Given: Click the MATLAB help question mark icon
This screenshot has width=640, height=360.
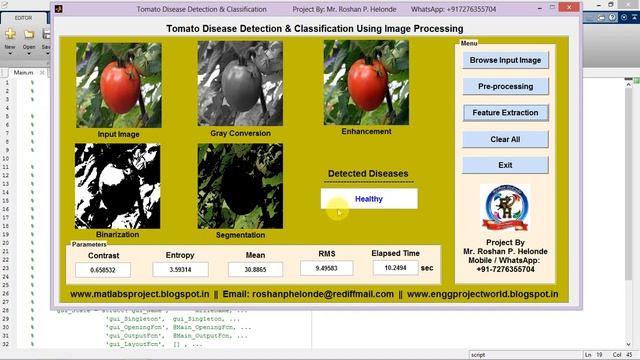Looking at the screenshot, I should (612, 17).
